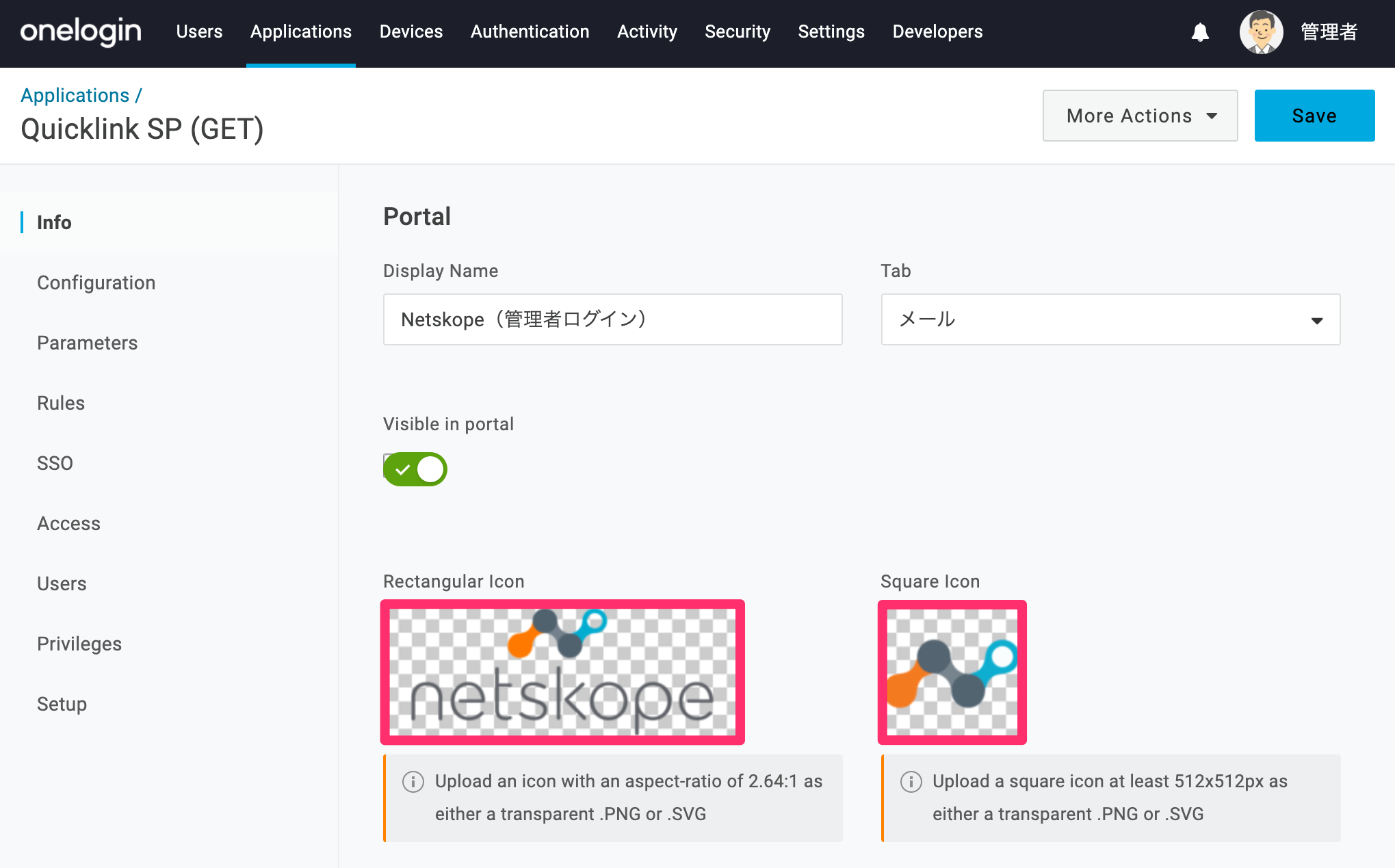This screenshot has height=868, width=1395.
Task: Open the Security menu
Action: click(738, 31)
